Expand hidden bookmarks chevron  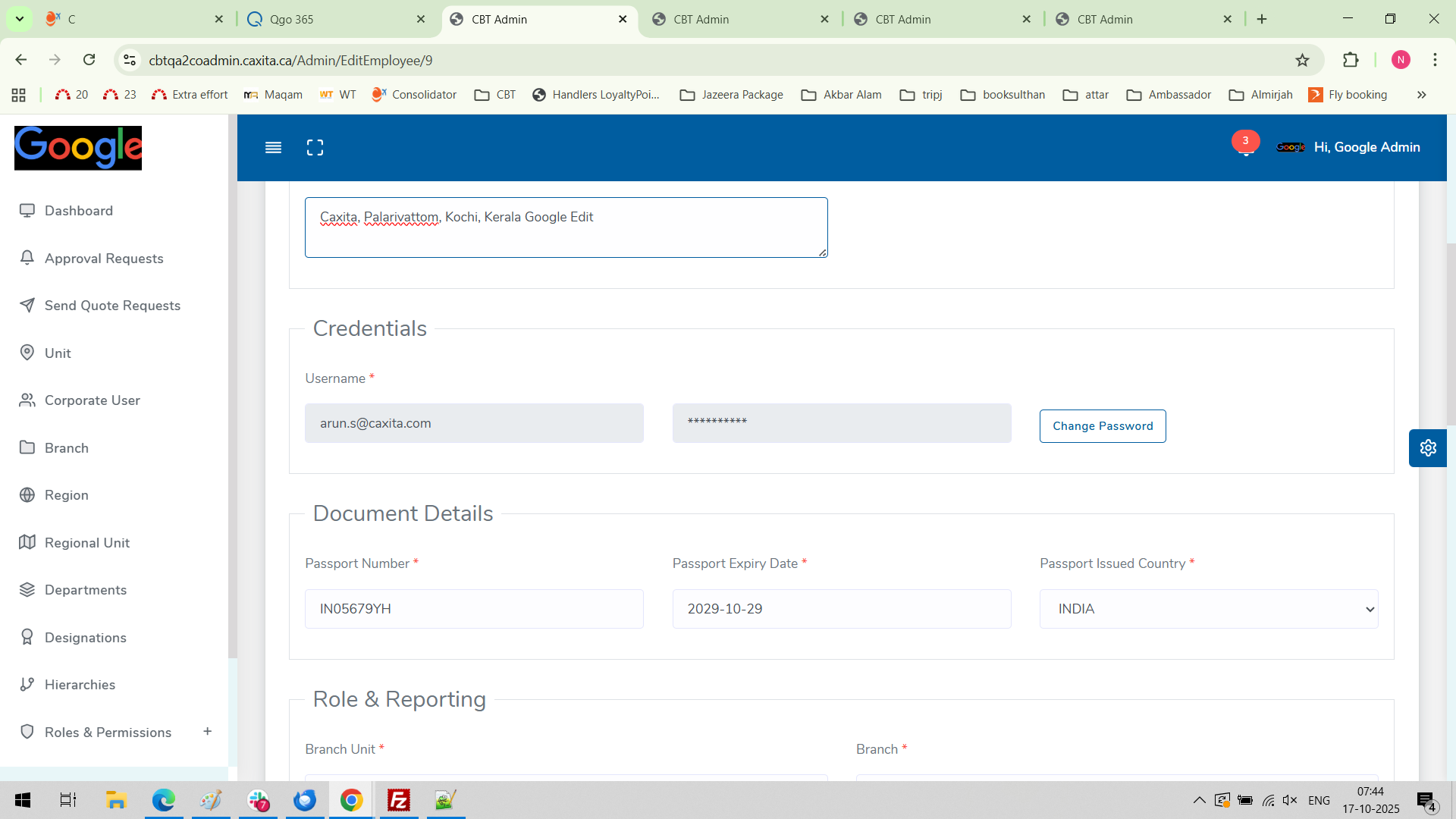[x=1421, y=95]
